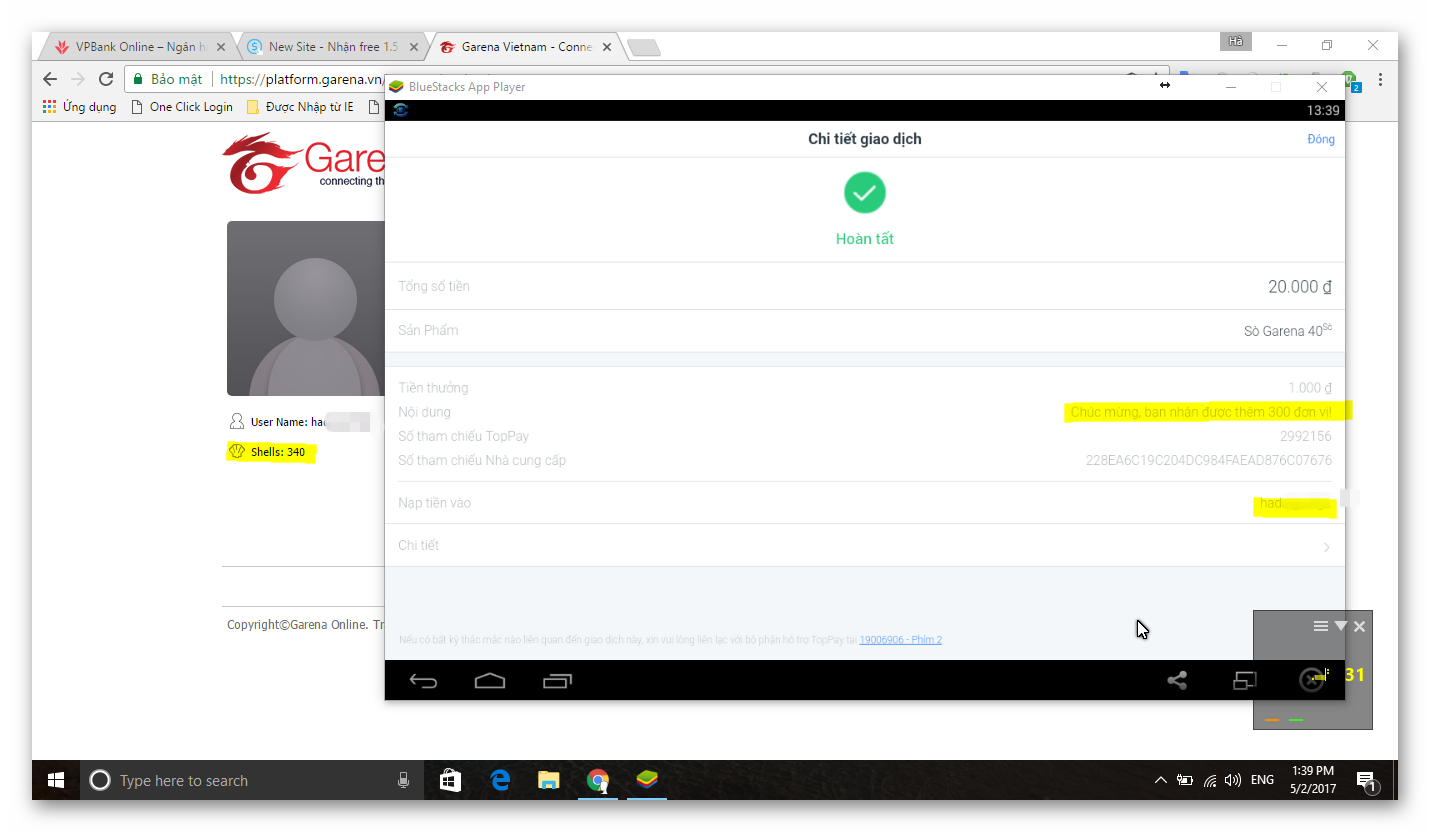
Task: Open the overlay widget's hamburger menu
Action: click(x=1321, y=626)
